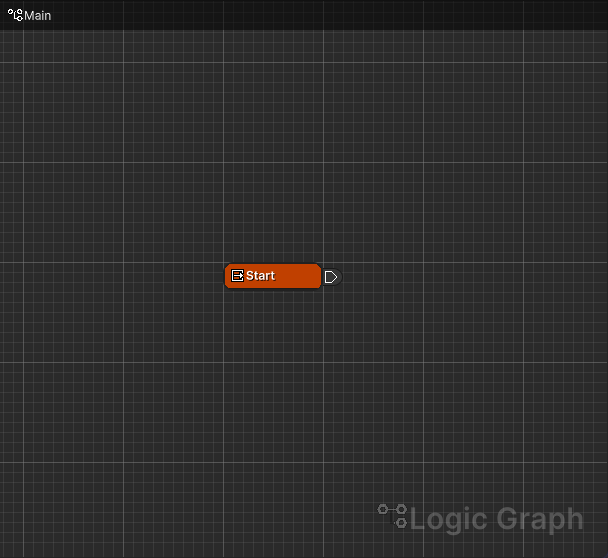
Task: Click the graph icon beside Main
Action: coord(15,15)
